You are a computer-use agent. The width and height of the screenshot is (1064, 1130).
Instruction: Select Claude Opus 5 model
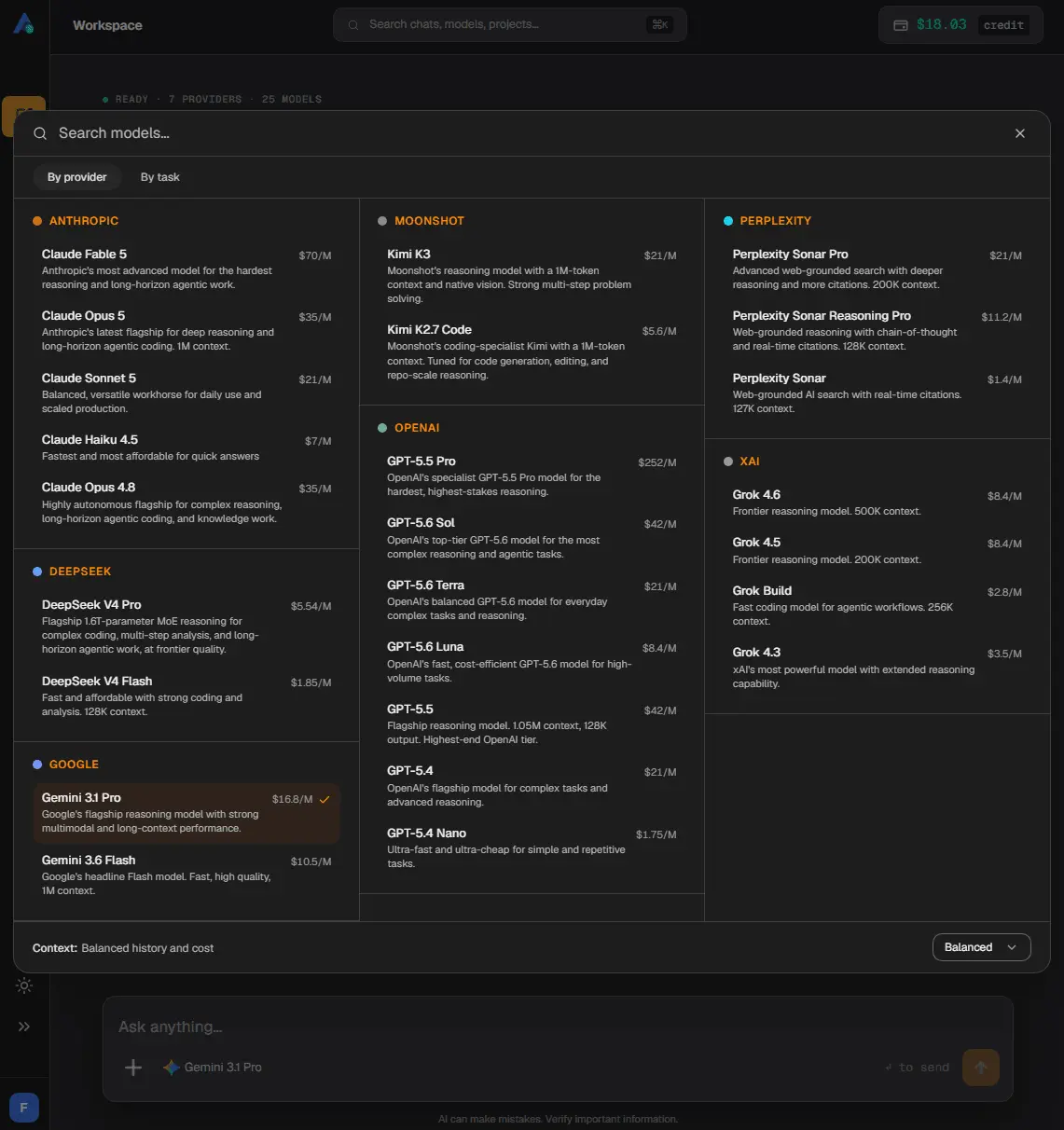pyautogui.click(x=187, y=330)
